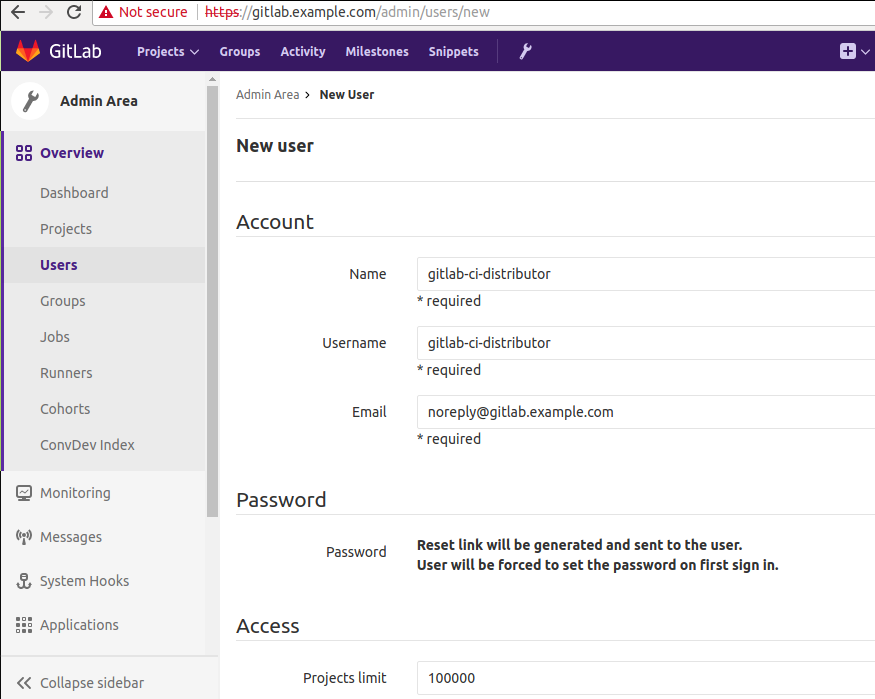Switch to the Activity section
Image resolution: width=875 pixels, height=699 pixels.
pos(302,51)
